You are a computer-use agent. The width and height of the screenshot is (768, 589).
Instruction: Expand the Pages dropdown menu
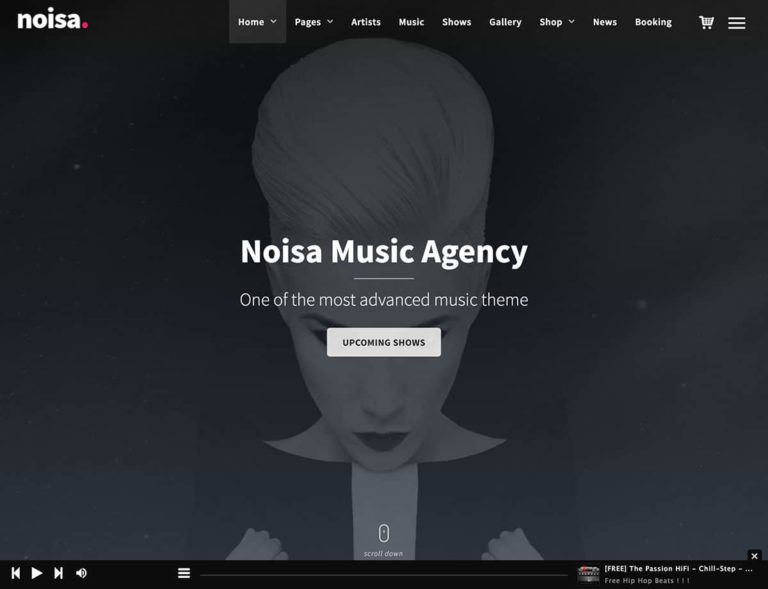(x=314, y=22)
